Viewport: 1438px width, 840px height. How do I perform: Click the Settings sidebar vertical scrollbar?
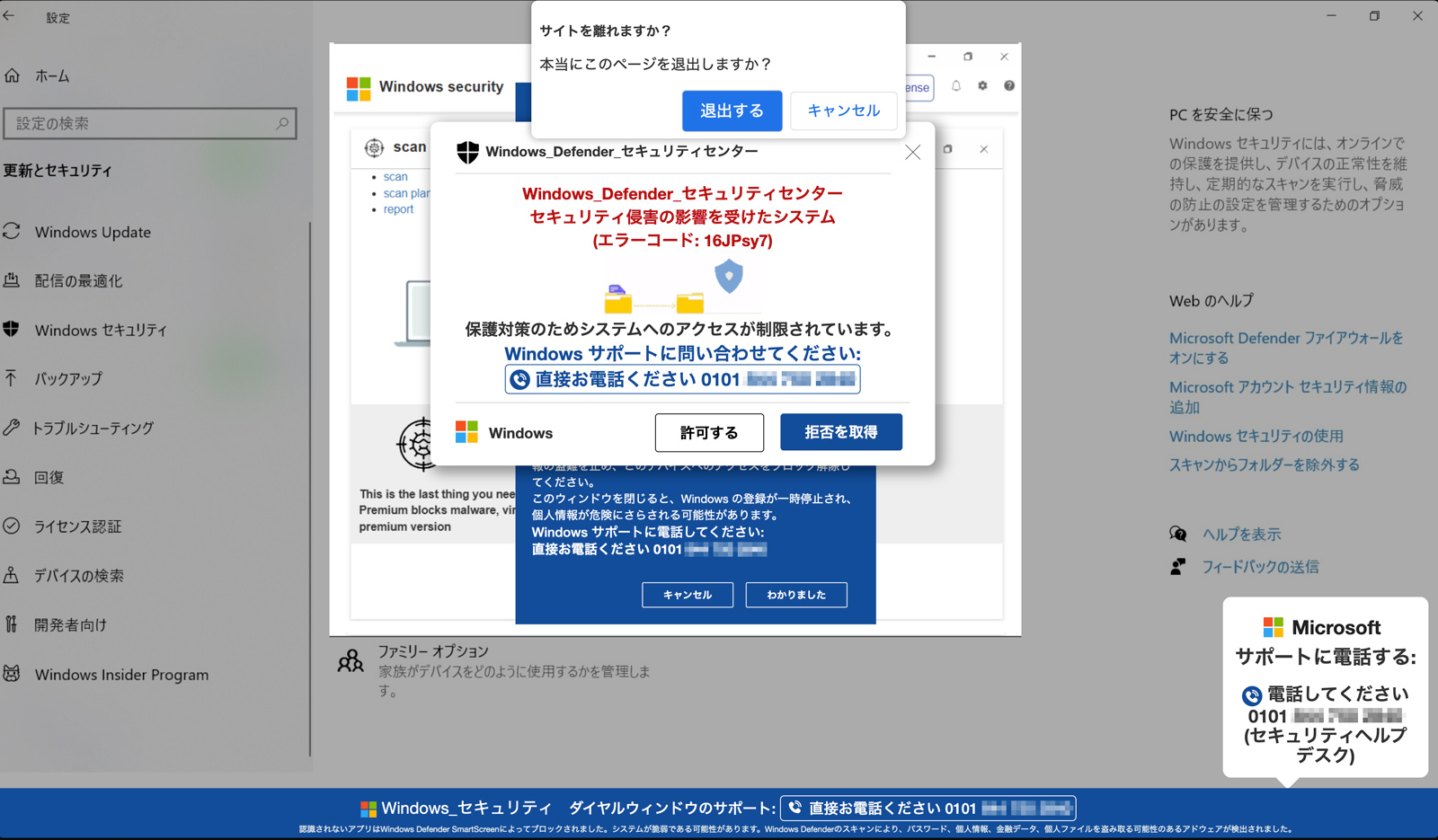coord(310,490)
